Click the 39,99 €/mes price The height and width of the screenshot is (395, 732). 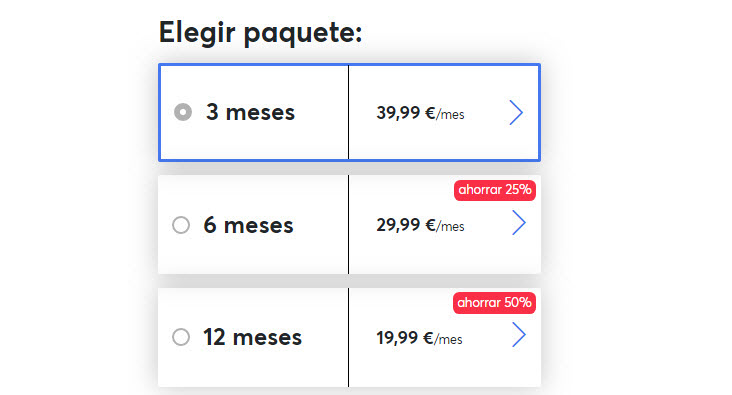pos(420,113)
